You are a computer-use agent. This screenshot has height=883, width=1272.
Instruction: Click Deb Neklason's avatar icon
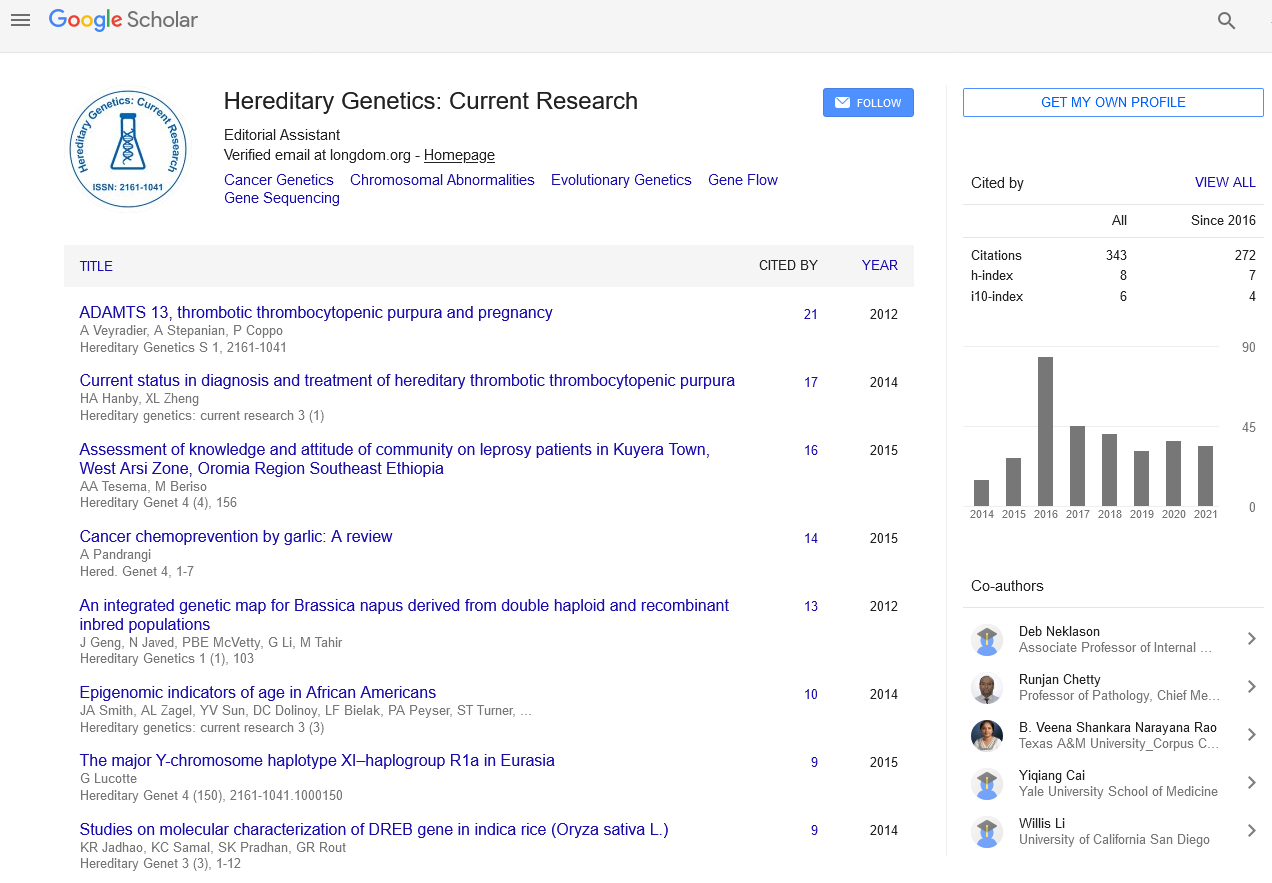tap(987, 640)
